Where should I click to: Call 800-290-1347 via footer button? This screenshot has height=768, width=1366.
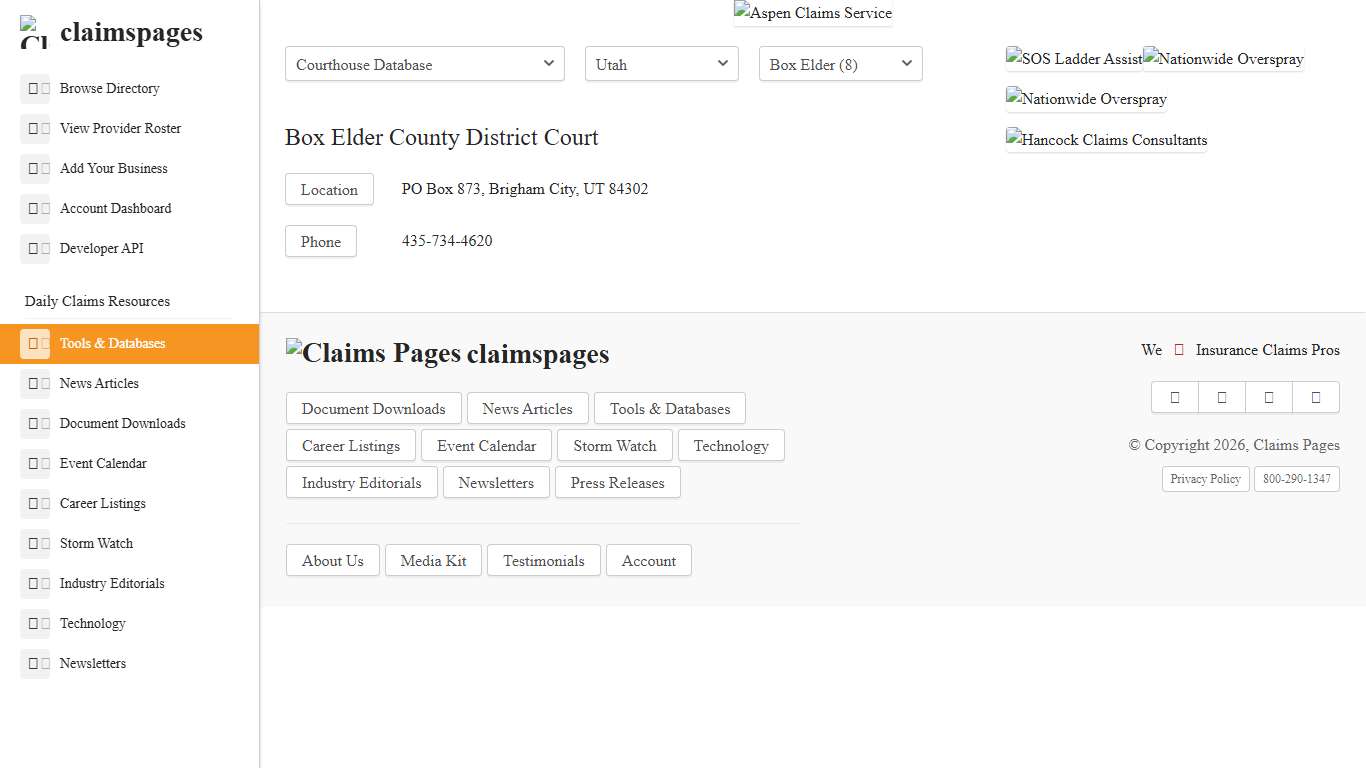1297,479
